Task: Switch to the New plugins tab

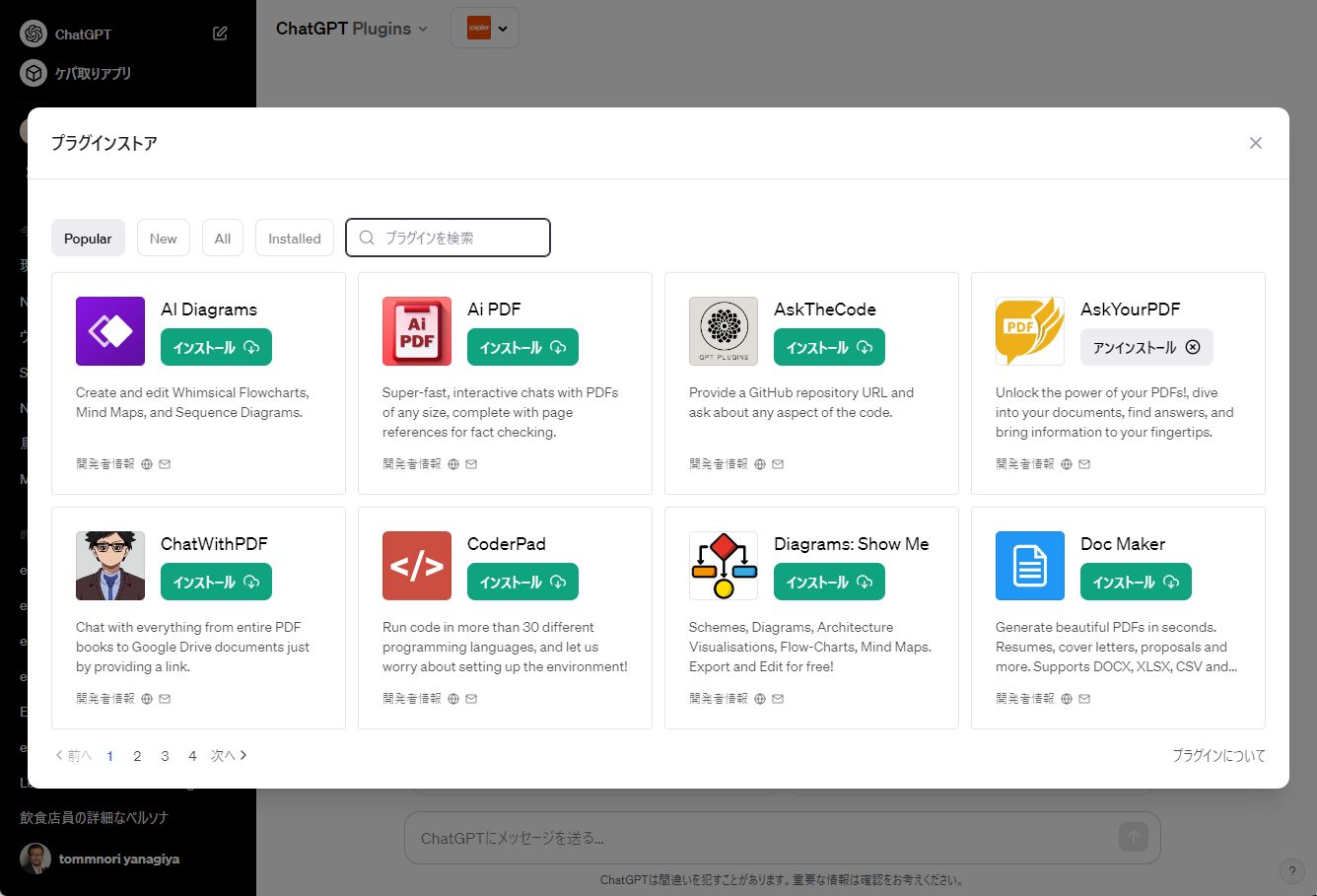Action: pyautogui.click(x=164, y=239)
